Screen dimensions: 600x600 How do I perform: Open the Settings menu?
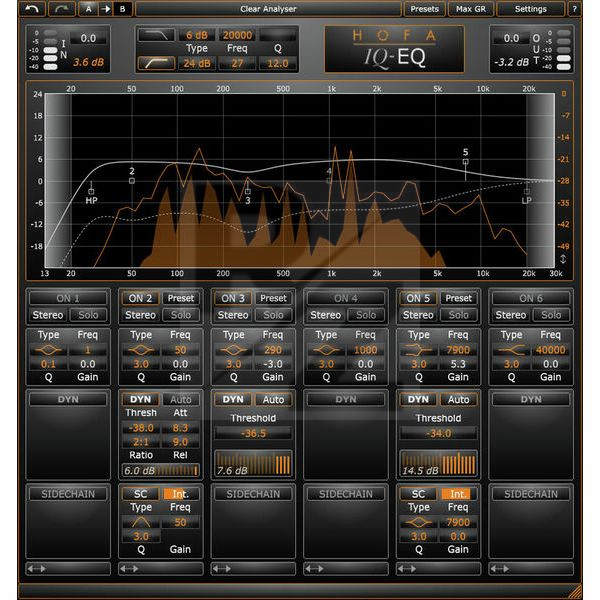530,9
